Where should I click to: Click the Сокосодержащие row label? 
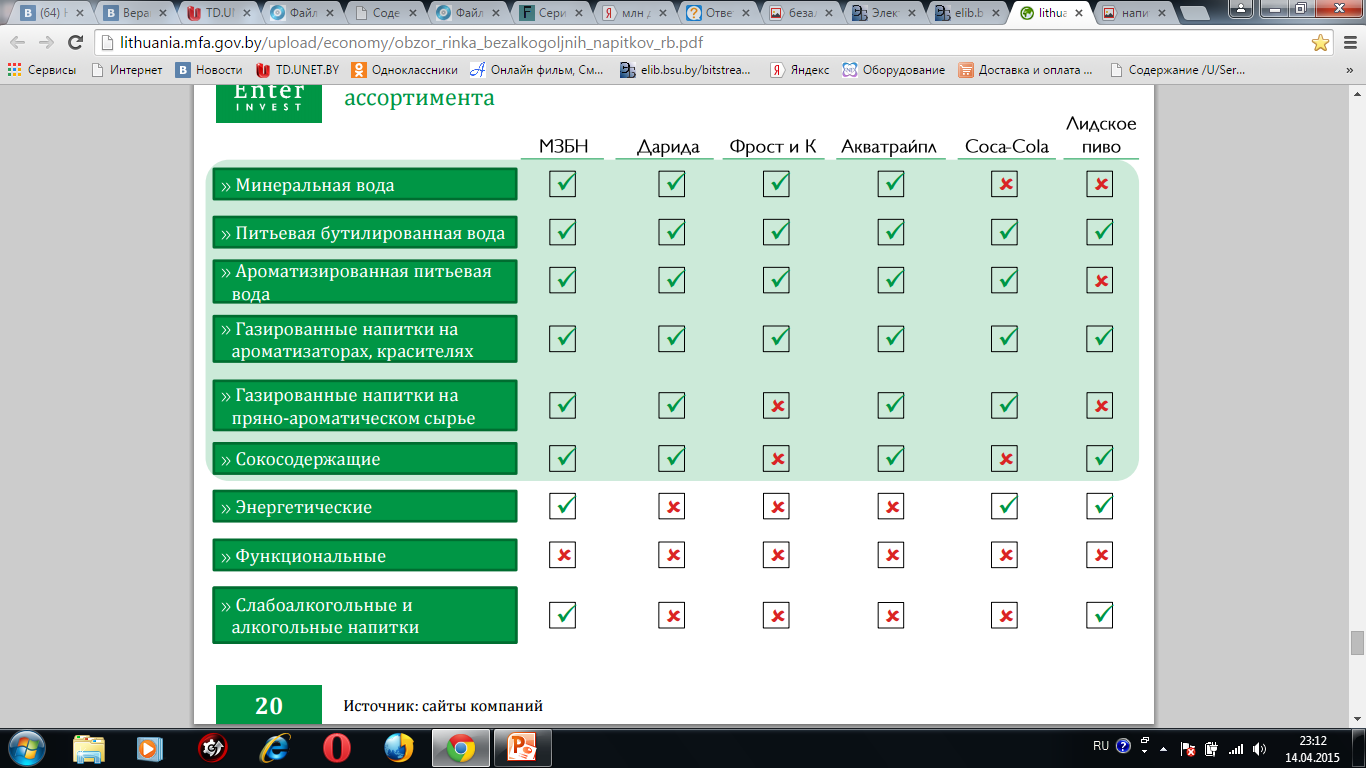tap(365, 459)
